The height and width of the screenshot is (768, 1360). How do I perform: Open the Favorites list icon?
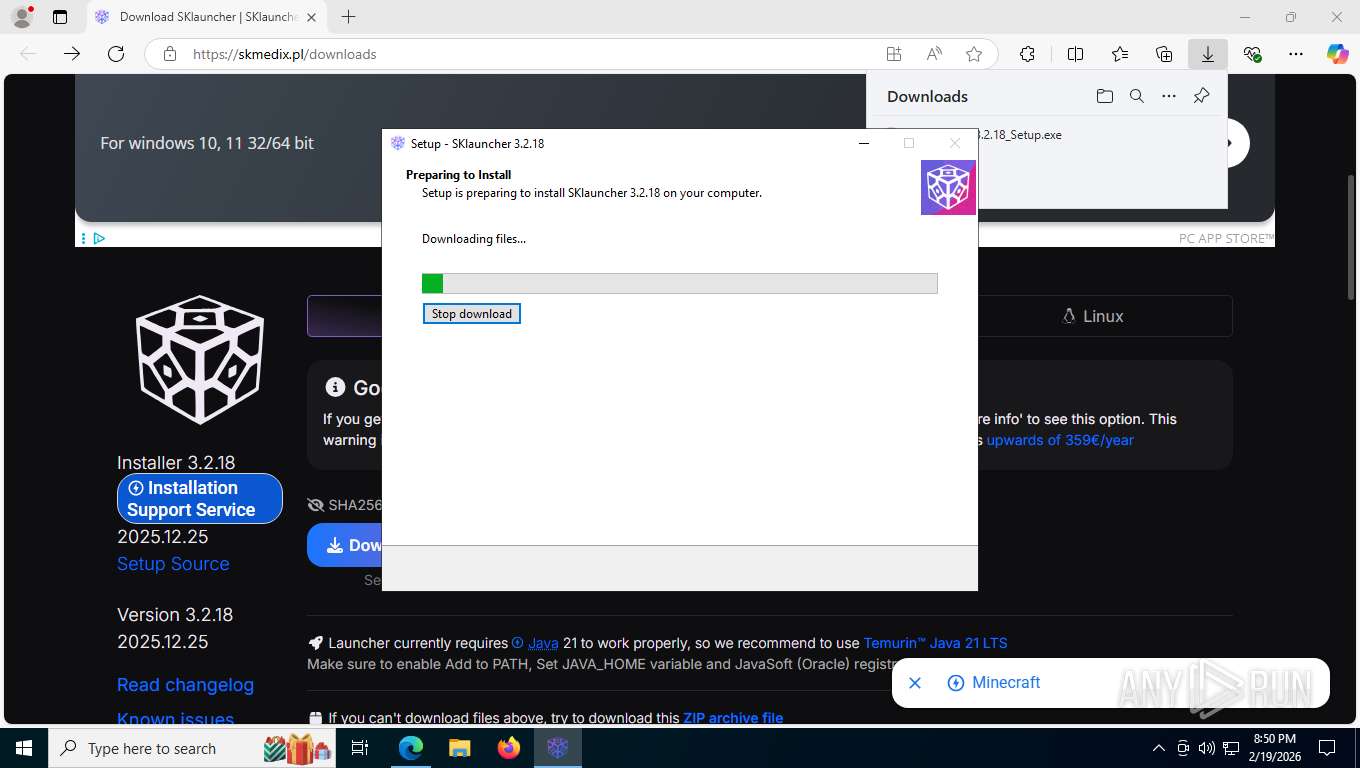tap(1120, 54)
